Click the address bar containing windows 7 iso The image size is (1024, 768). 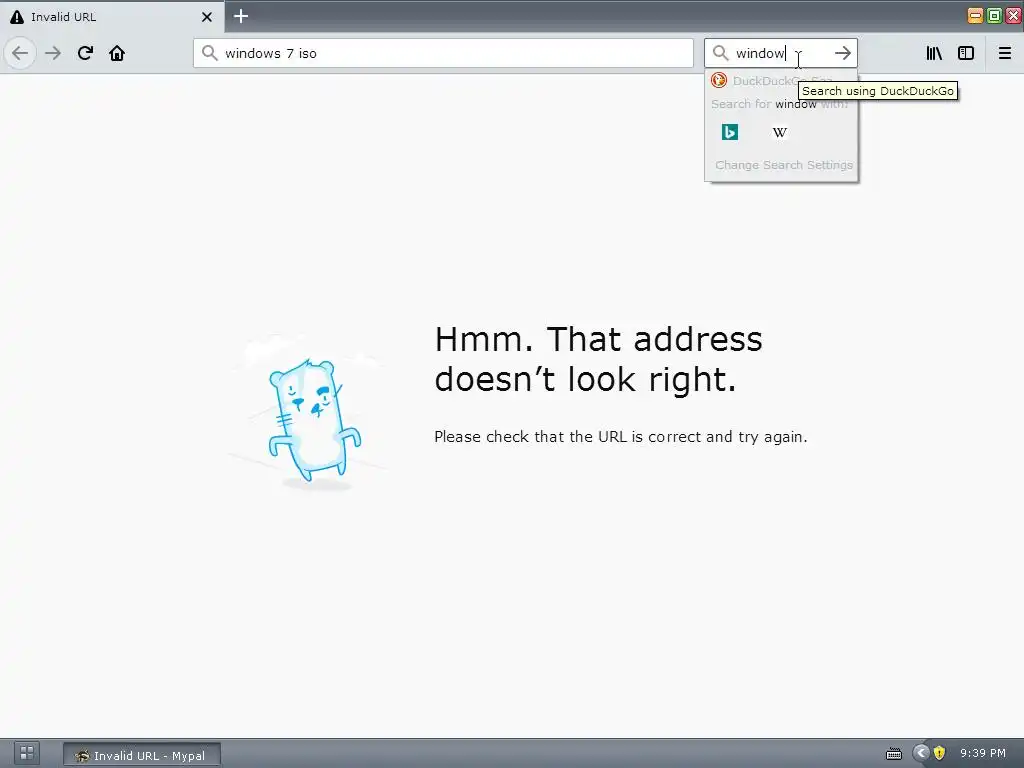pyautogui.click(x=443, y=53)
